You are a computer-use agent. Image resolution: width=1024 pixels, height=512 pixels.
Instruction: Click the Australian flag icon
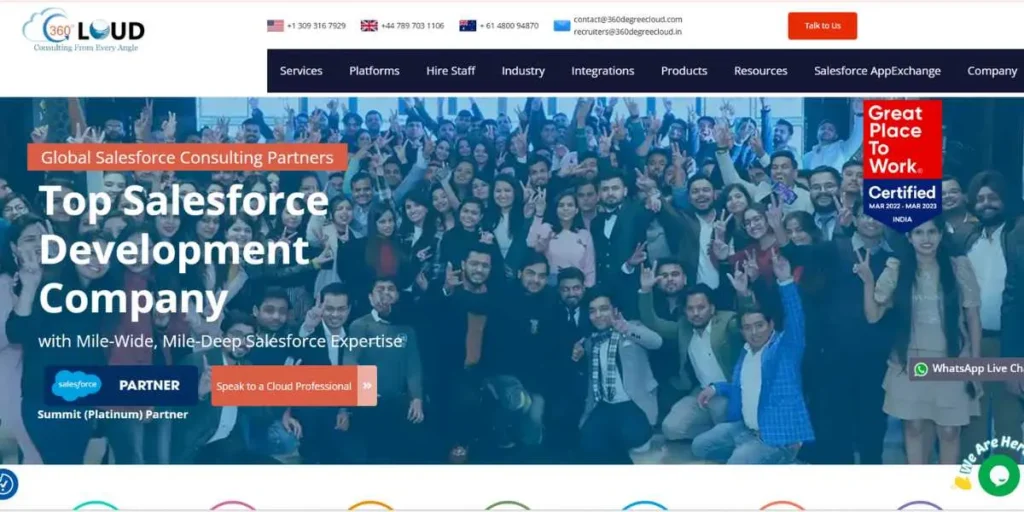tap(468, 25)
